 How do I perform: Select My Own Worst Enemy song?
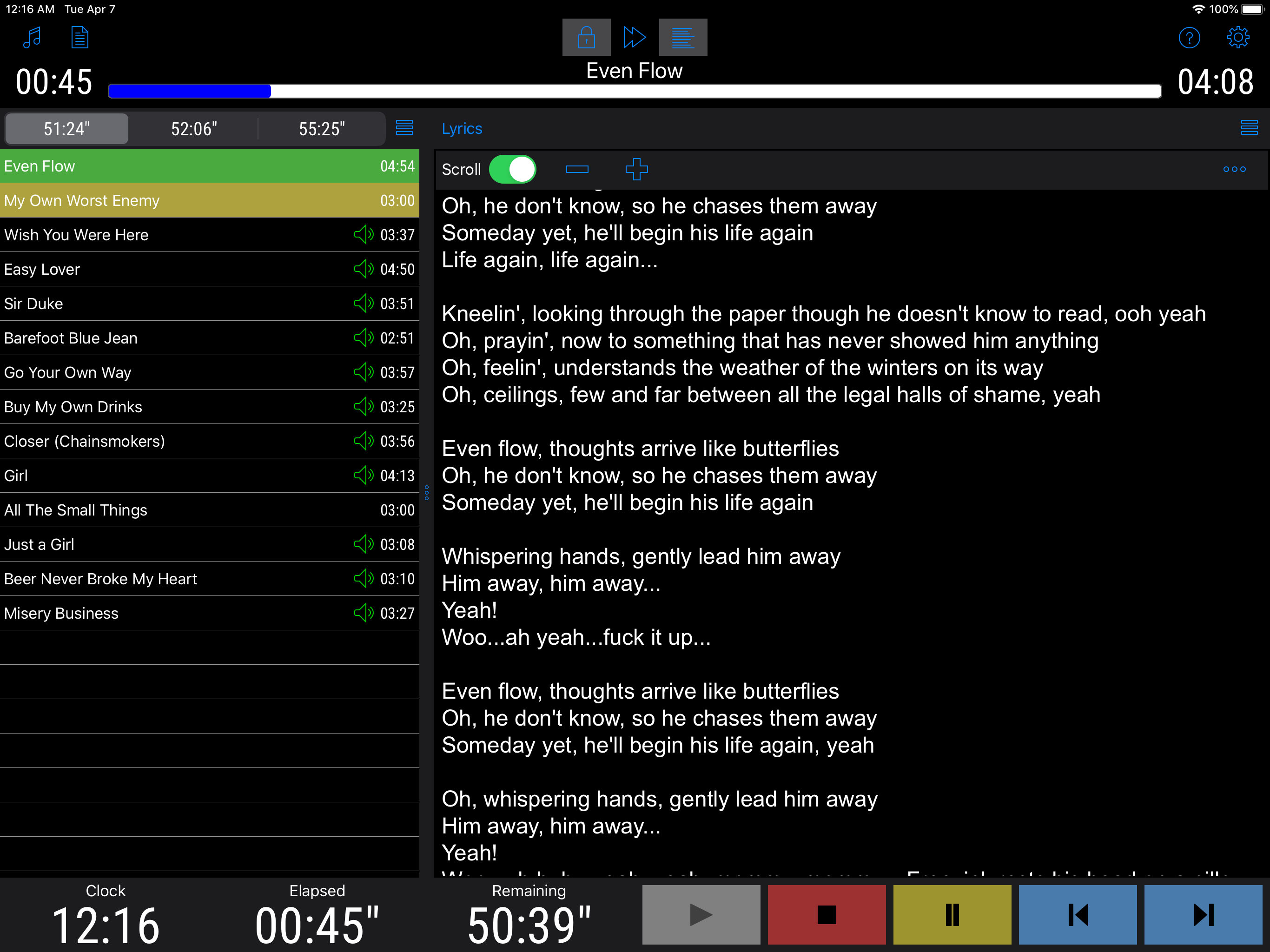210,200
